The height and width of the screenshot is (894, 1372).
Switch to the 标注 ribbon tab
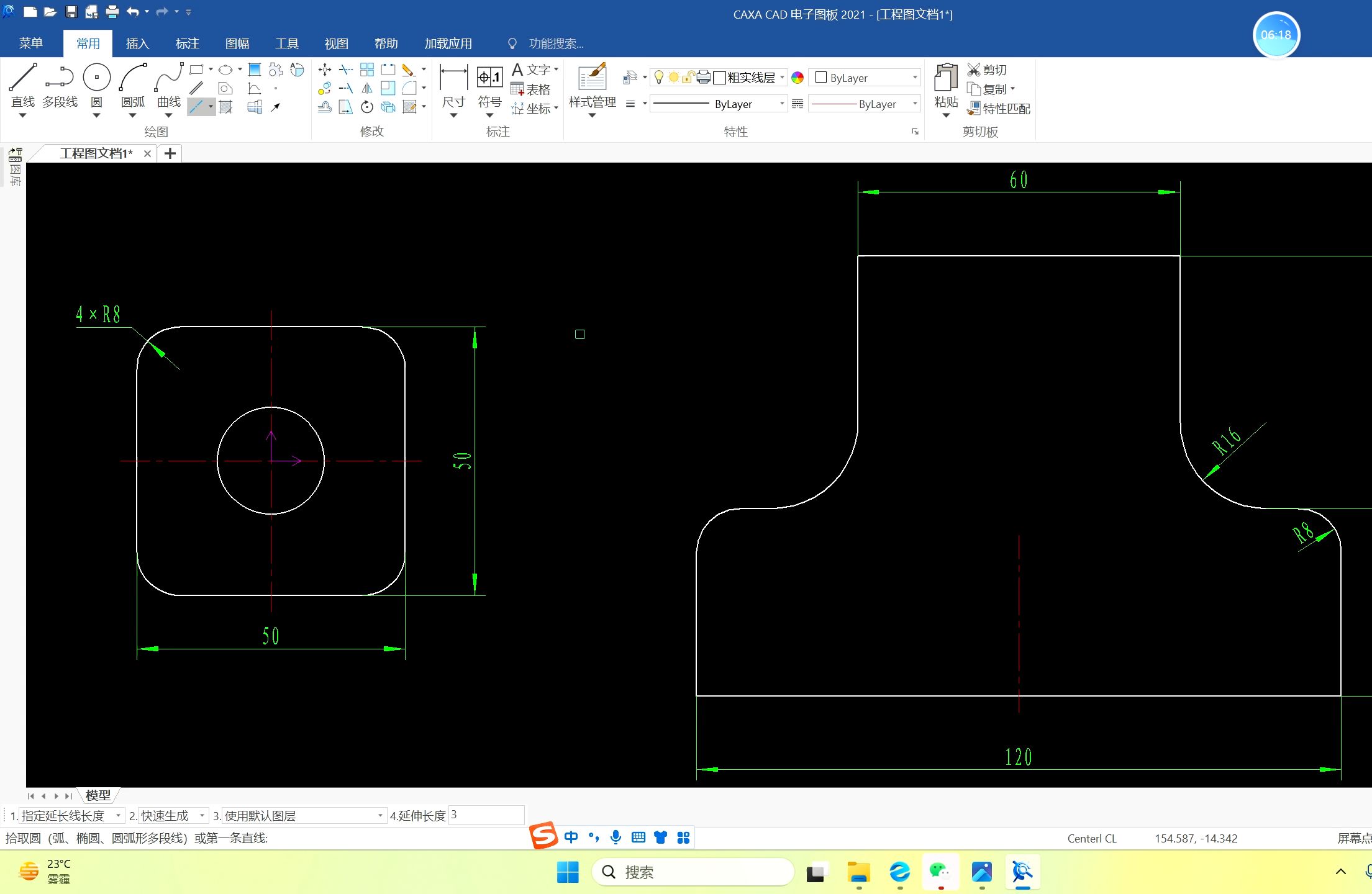tap(188, 43)
